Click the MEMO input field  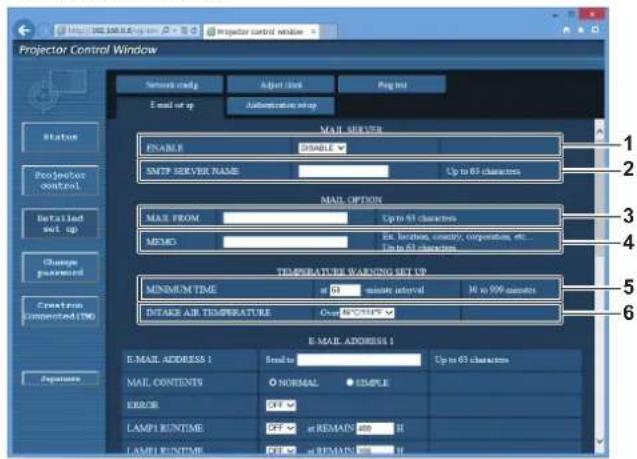(x=285, y=242)
